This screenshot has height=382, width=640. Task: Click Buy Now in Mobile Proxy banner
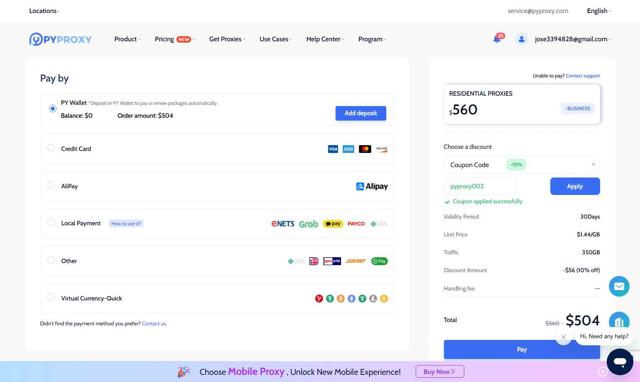pyautogui.click(x=440, y=372)
